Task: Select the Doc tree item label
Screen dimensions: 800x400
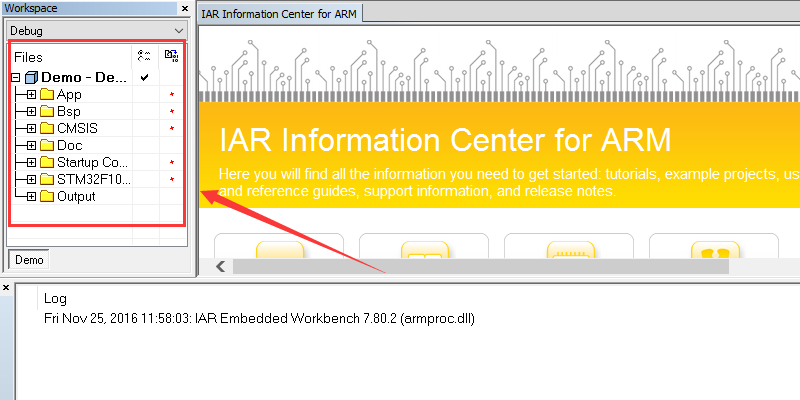Action: (69, 145)
